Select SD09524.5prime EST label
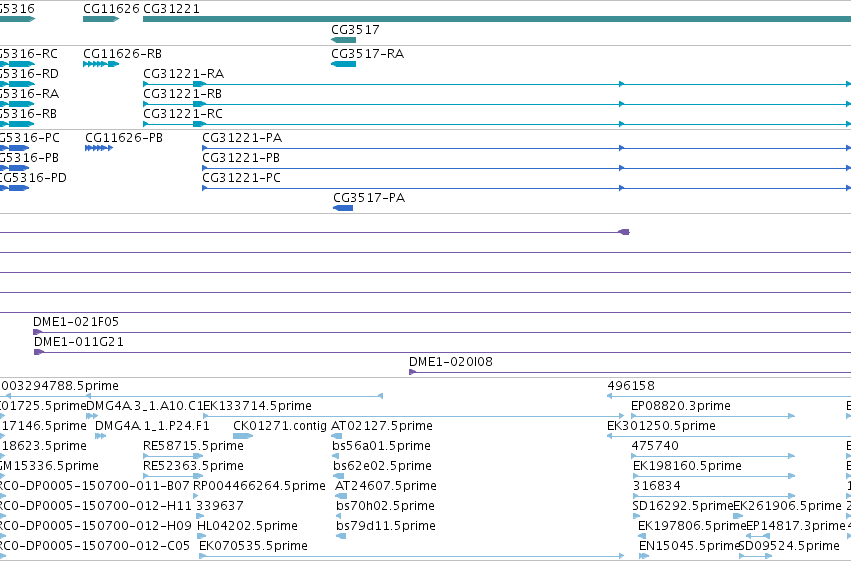851x561 pixels. click(x=789, y=546)
